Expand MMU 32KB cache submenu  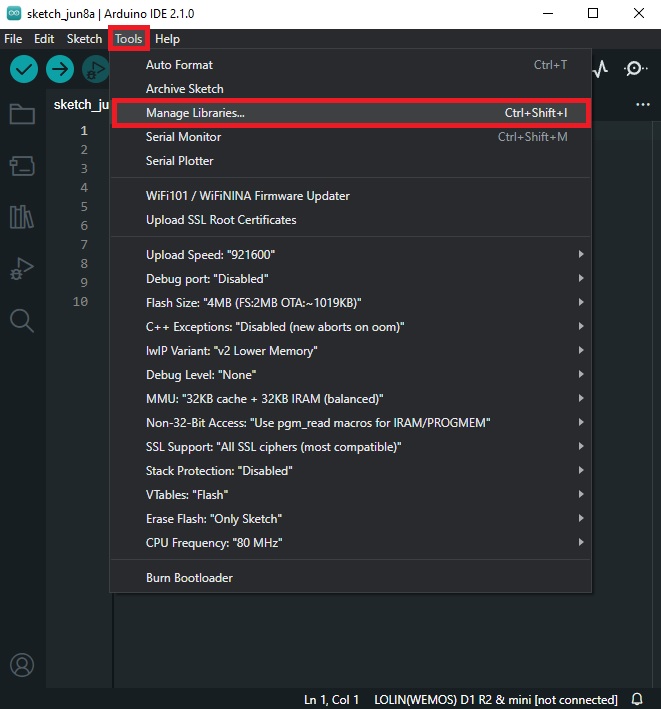click(x=351, y=398)
